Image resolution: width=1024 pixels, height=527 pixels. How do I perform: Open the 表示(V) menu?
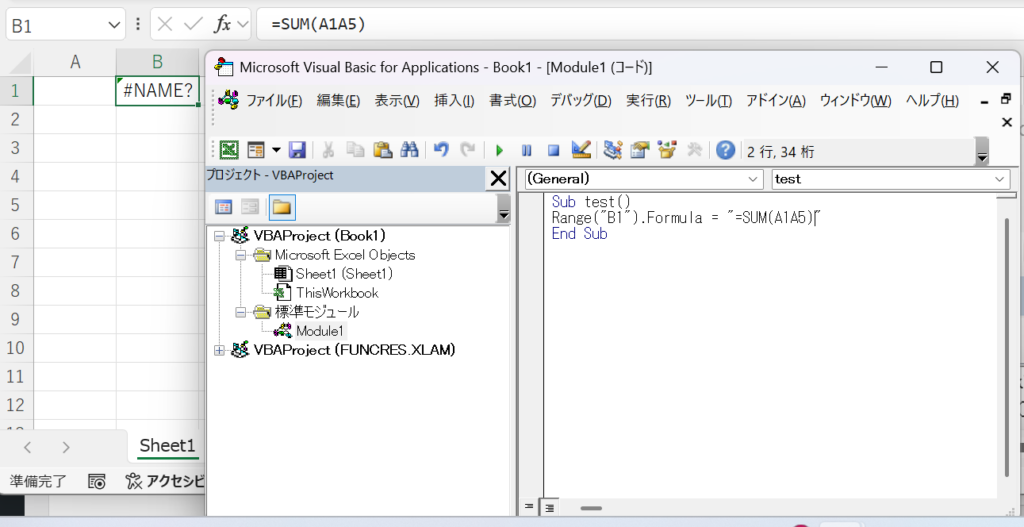point(397,101)
